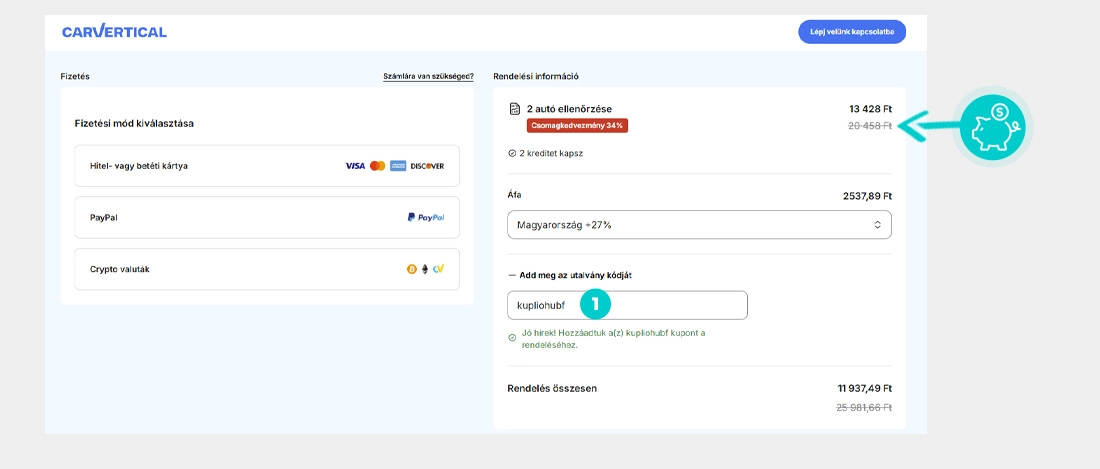
Task: Click the PayPal logo
Action: point(426,217)
